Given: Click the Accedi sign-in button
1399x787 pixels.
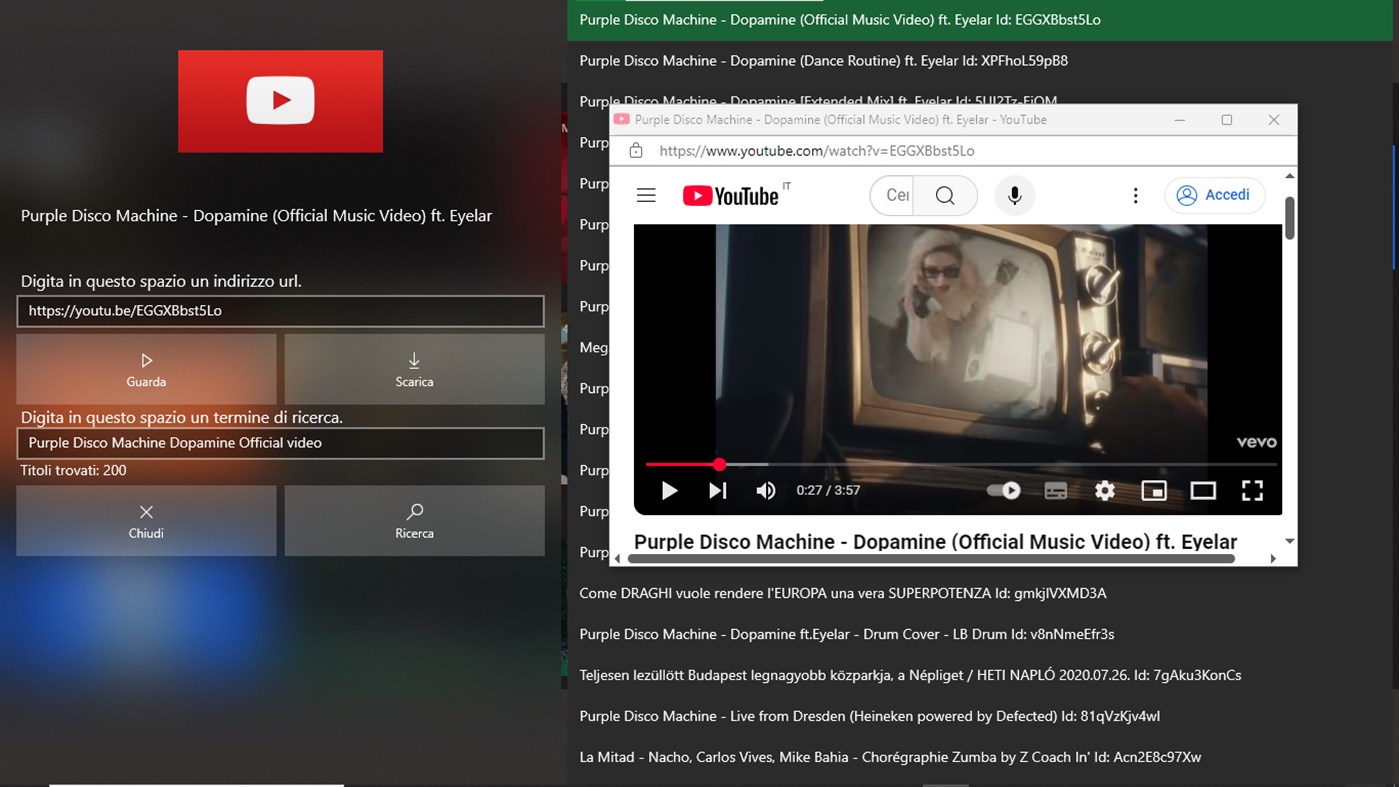Looking at the screenshot, I should tap(1214, 195).
